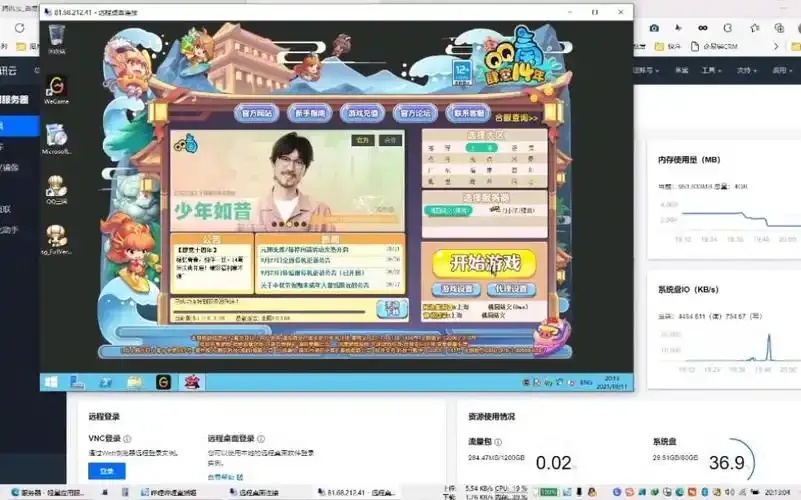Click the spike in 系统盘IO chart

pos(768,347)
